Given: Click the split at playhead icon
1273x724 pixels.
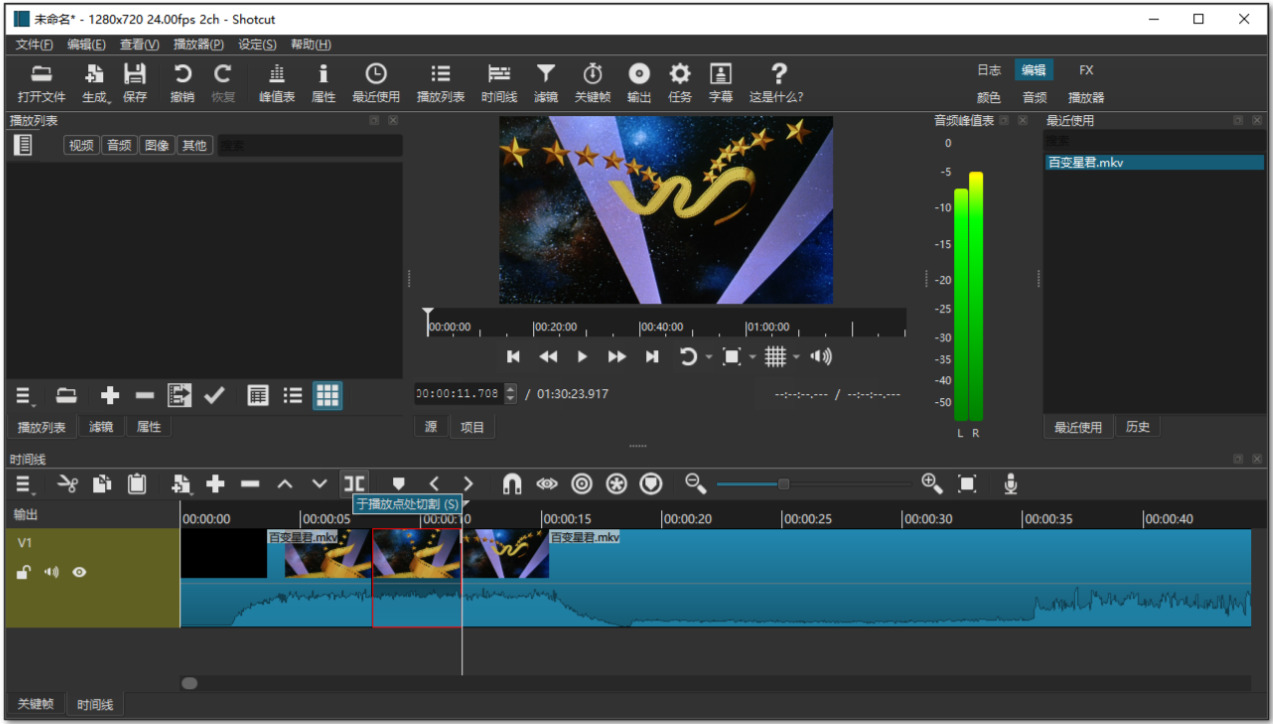Looking at the screenshot, I should click(x=354, y=484).
